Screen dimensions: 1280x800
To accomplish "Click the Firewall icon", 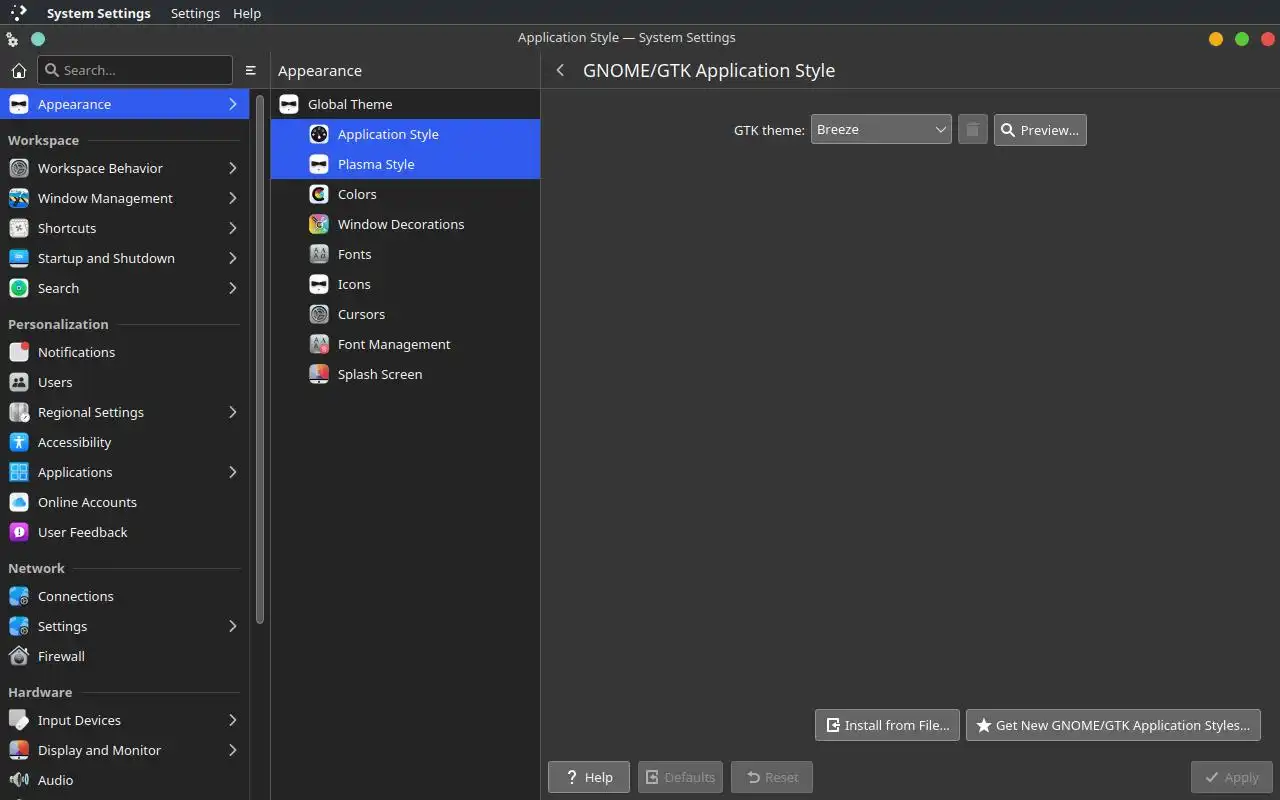I will [18, 656].
